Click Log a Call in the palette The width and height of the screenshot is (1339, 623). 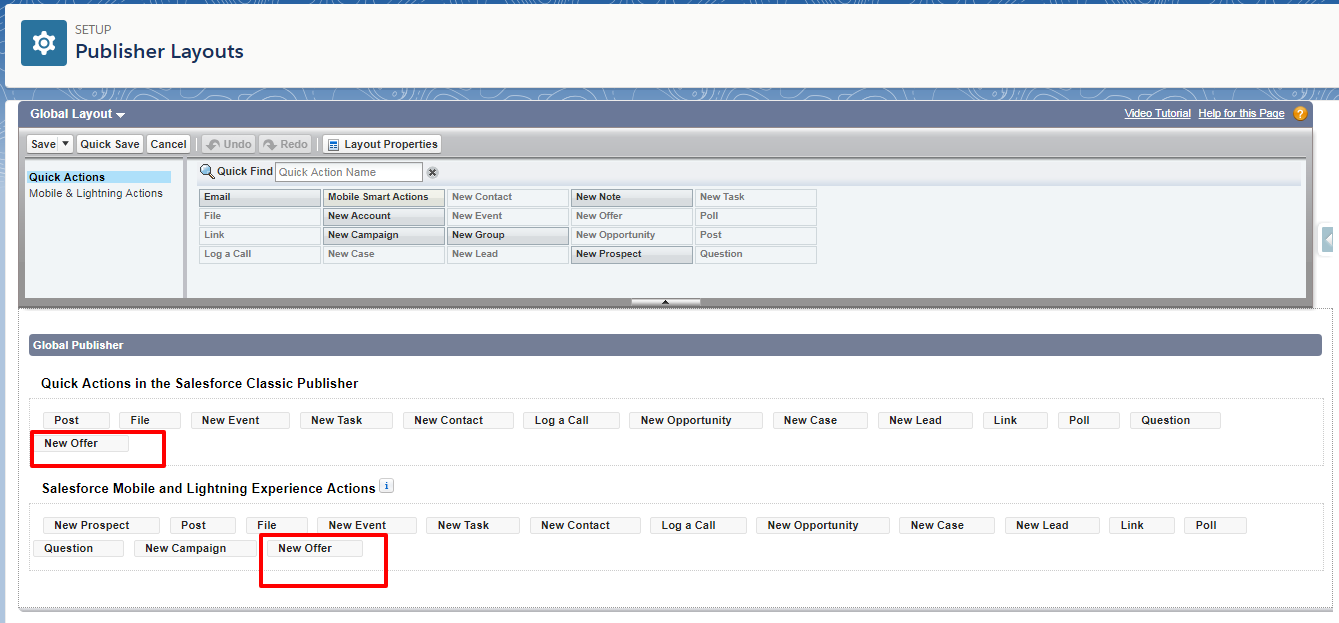pos(260,254)
